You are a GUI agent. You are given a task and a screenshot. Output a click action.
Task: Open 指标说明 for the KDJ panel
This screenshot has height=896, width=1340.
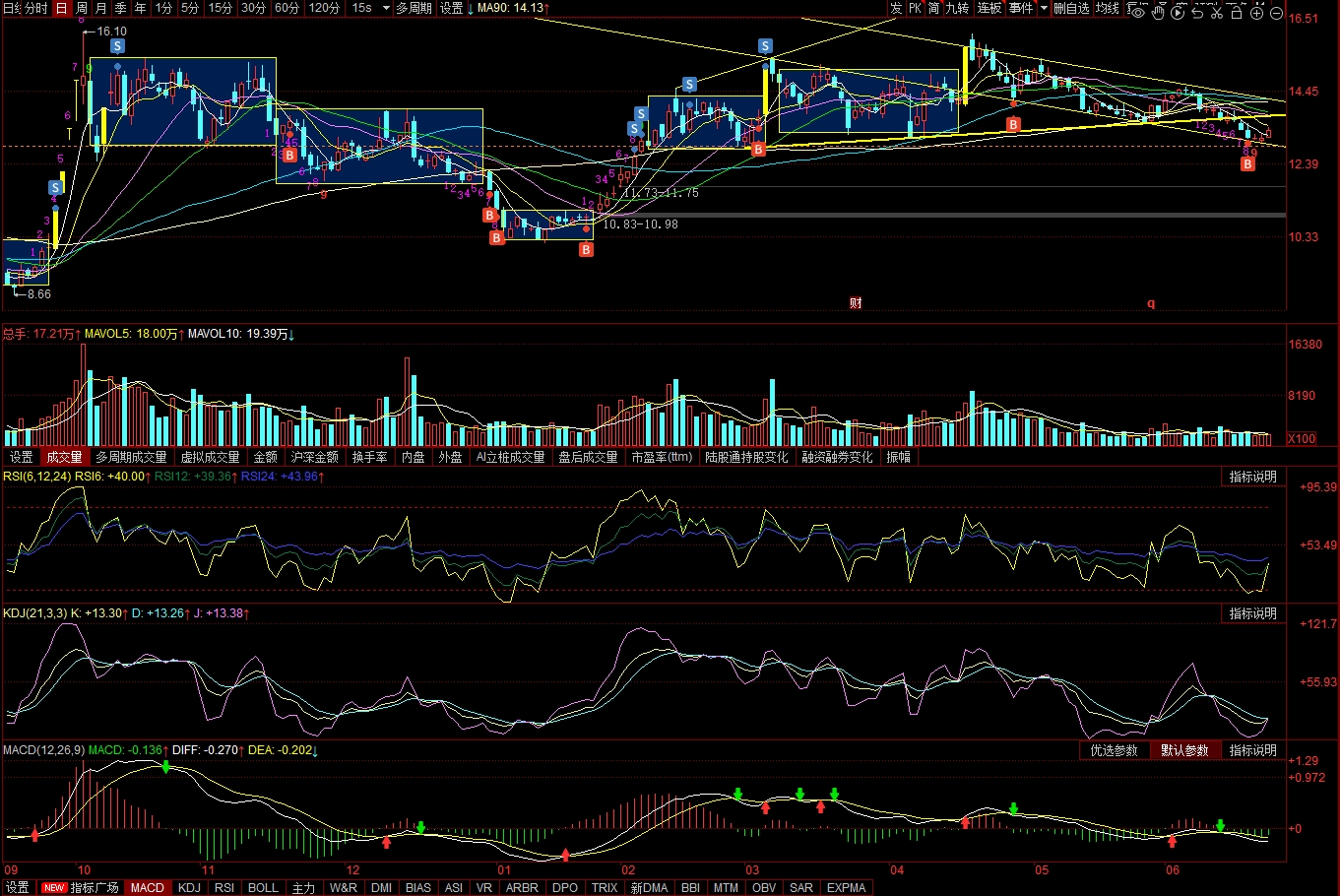1252,613
